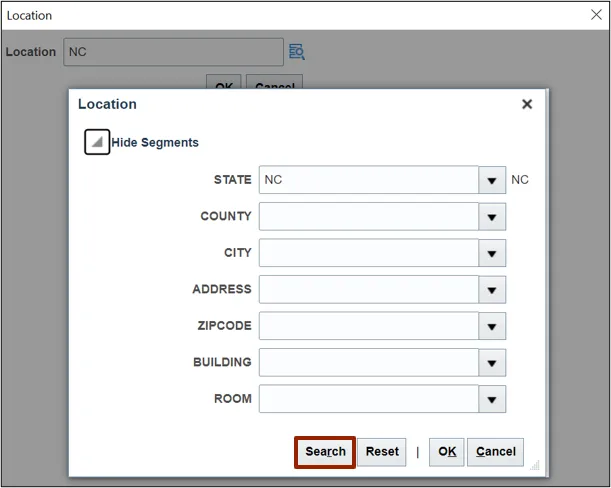The image size is (611, 488).
Task: Open the STATE dropdown arrow
Action: point(492,180)
